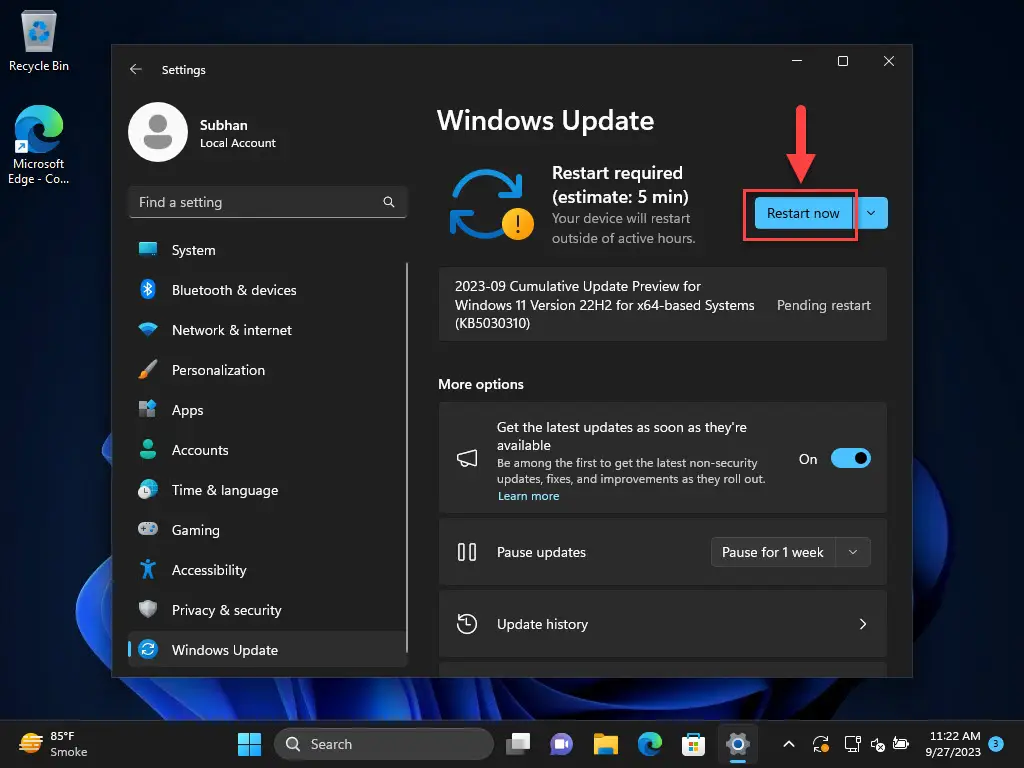Image resolution: width=1024 pixels, height=768 pixels.
Task: Expand the Restart now dropdown arrow
Action: [871, 213]
